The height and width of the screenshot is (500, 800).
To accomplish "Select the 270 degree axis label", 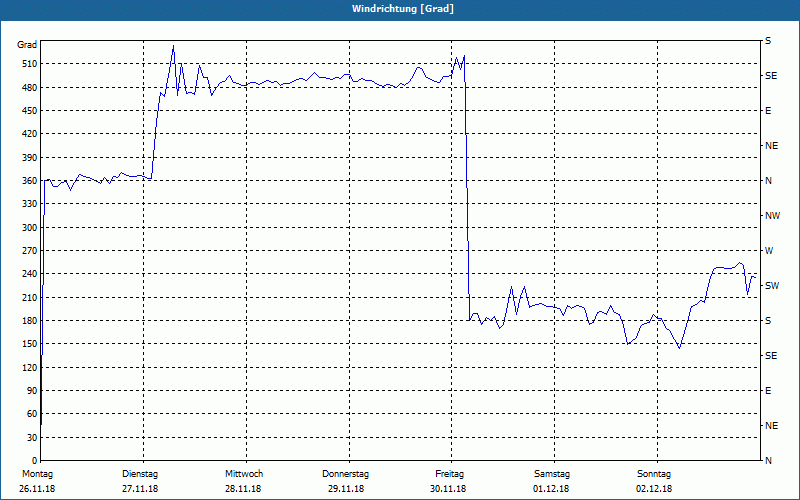I will (30, 251).
